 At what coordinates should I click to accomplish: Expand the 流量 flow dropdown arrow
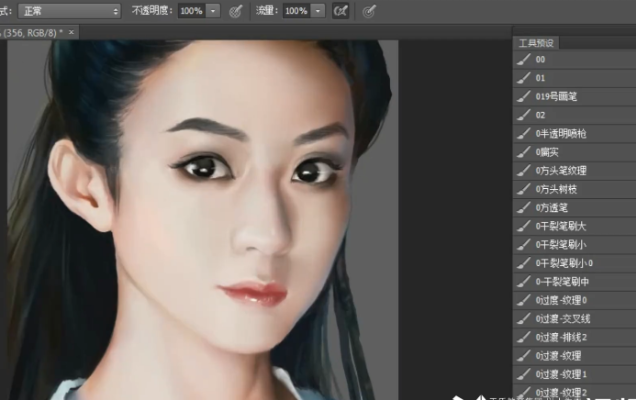tap(318, 11)
